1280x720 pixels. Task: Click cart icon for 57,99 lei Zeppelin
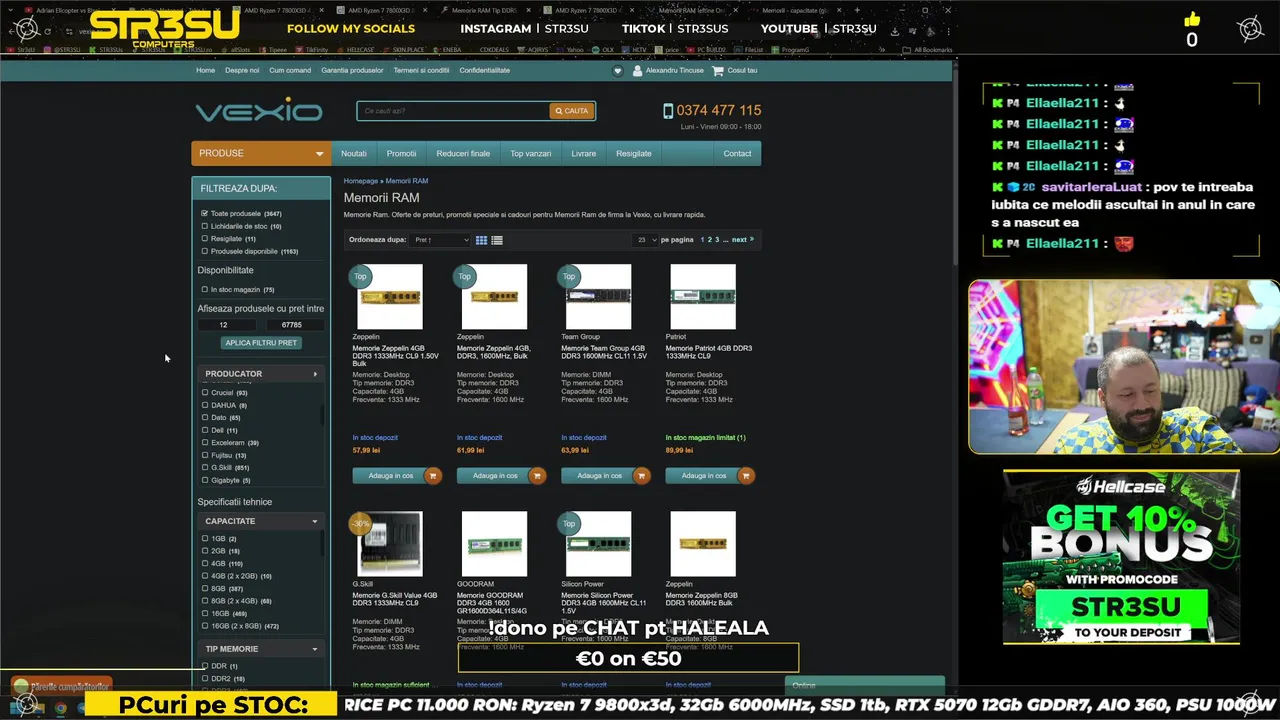tap(432, 476)
